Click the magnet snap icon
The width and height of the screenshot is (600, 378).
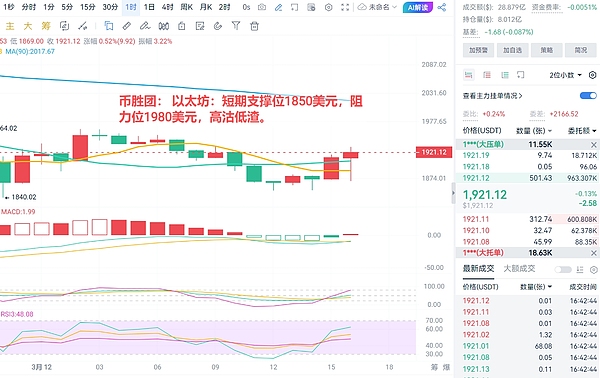pos(218,26)
